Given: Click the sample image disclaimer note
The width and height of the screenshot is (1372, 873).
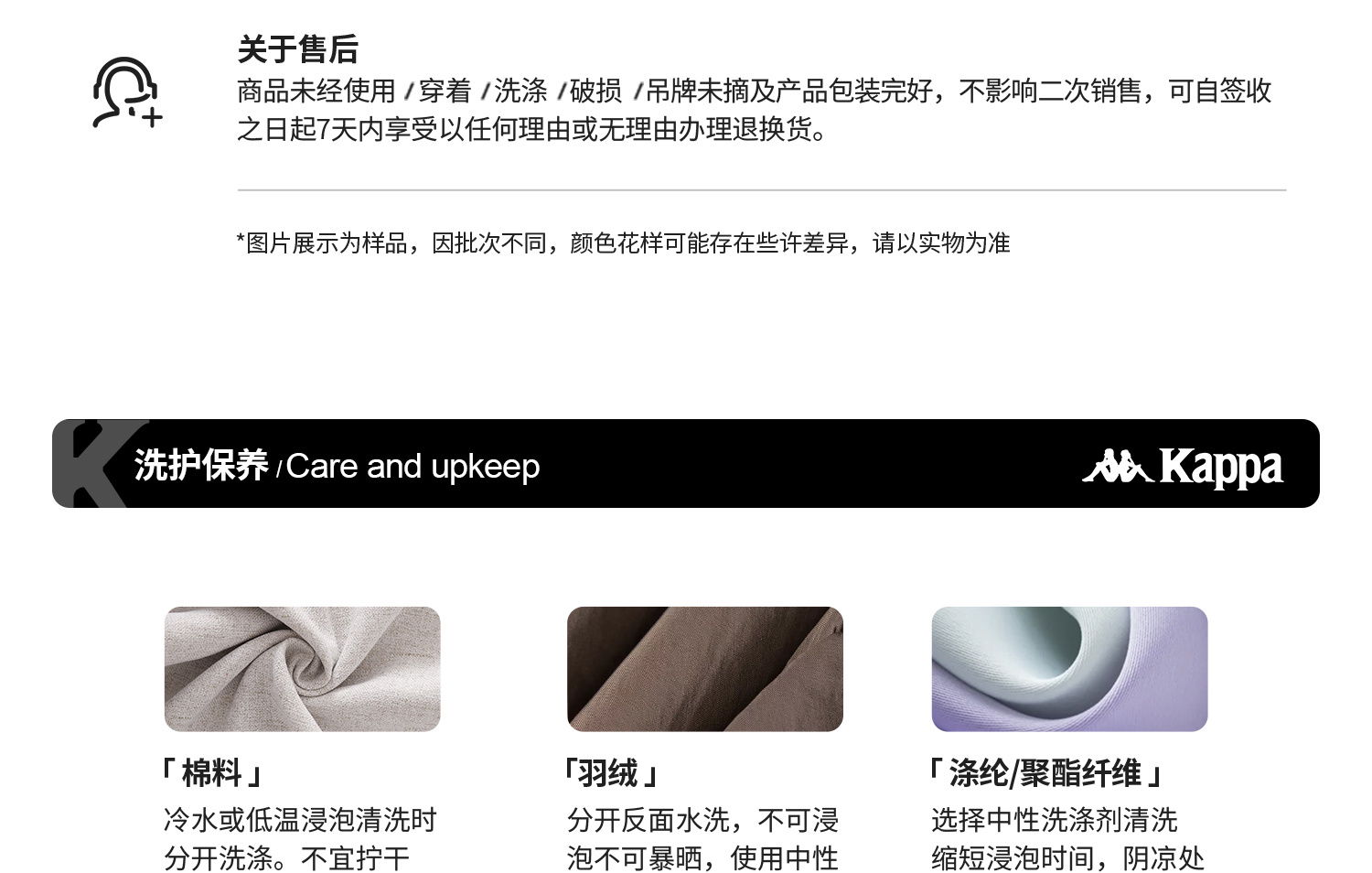Looking at the screenshot, I should tap(624, 242).
